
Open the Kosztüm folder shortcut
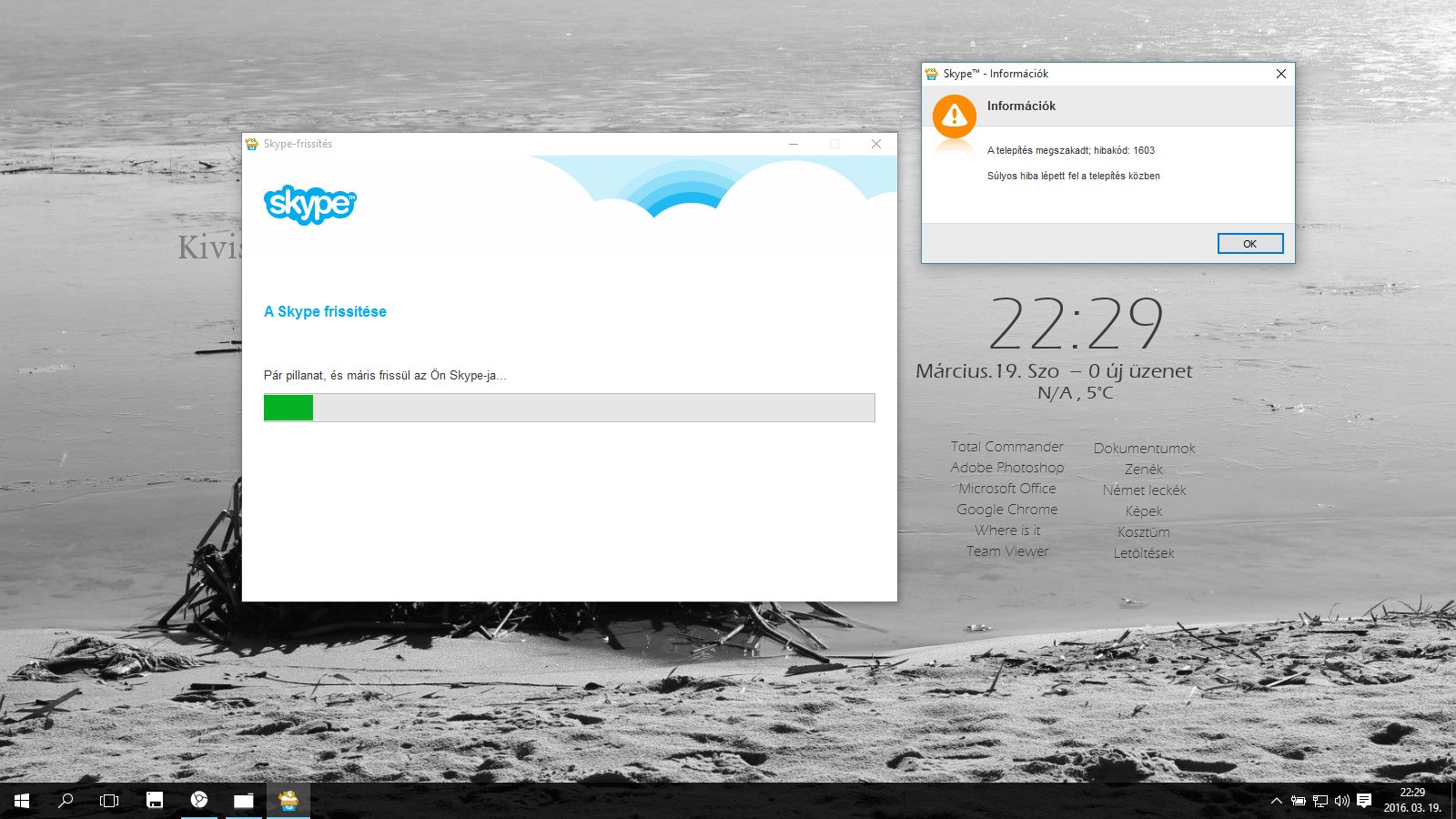point(1144,532)
